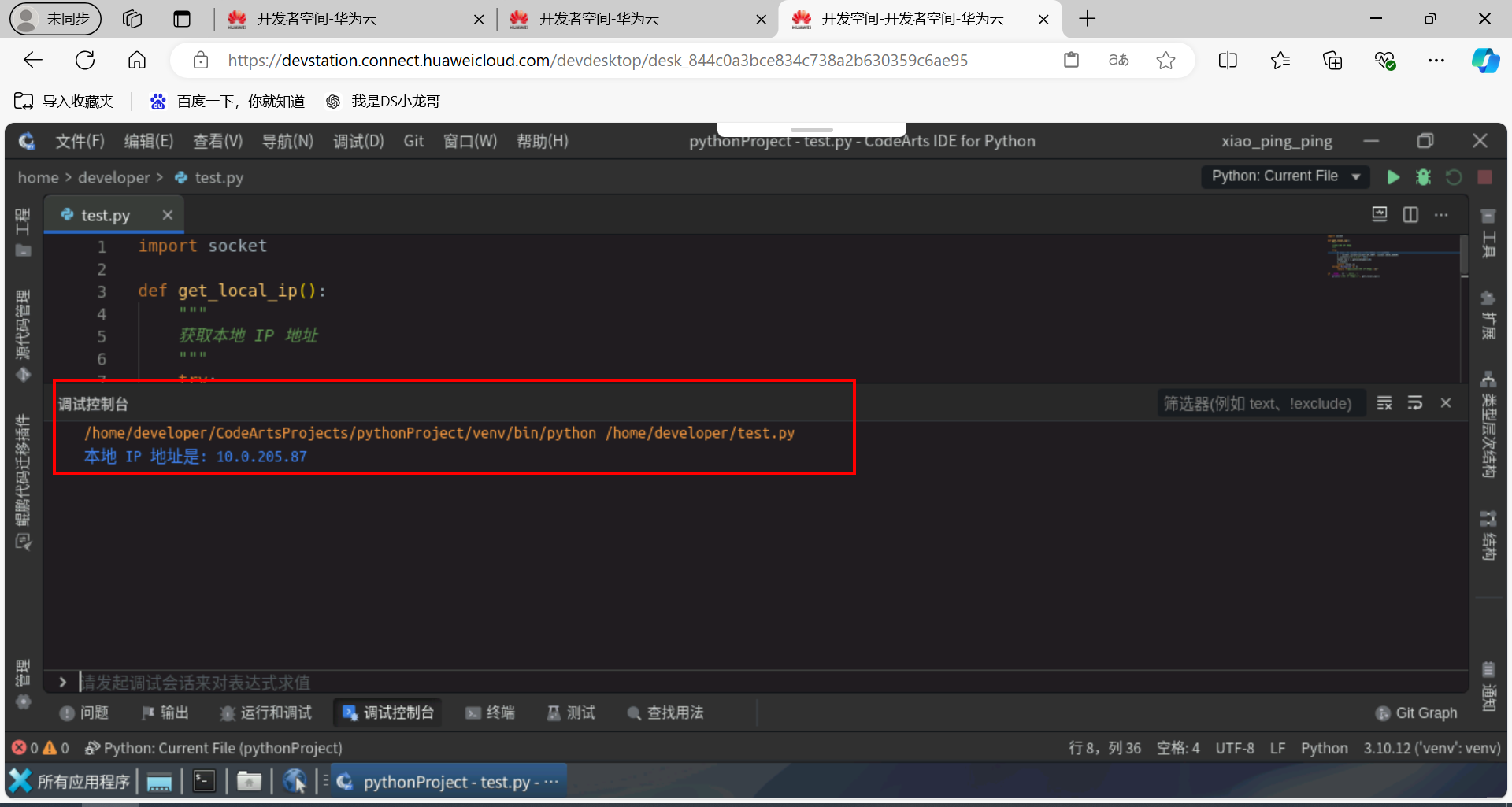Expand the debug expression input chevron
Image resolution: width=1512 pixels, height=807 pixels.
coord(62,682)
